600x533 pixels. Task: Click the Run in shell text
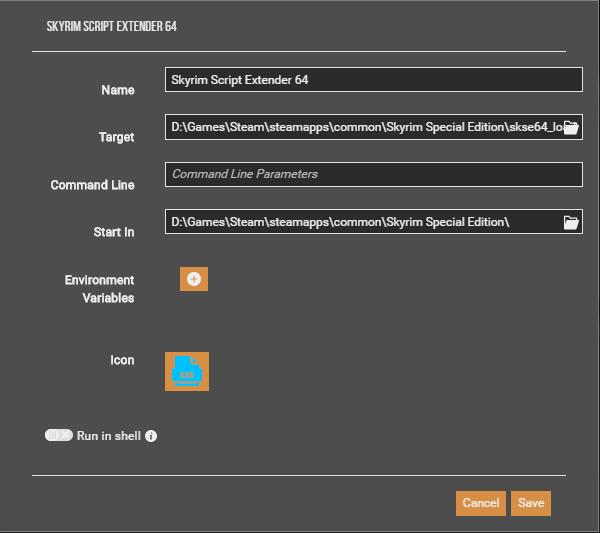pos(109,436)
